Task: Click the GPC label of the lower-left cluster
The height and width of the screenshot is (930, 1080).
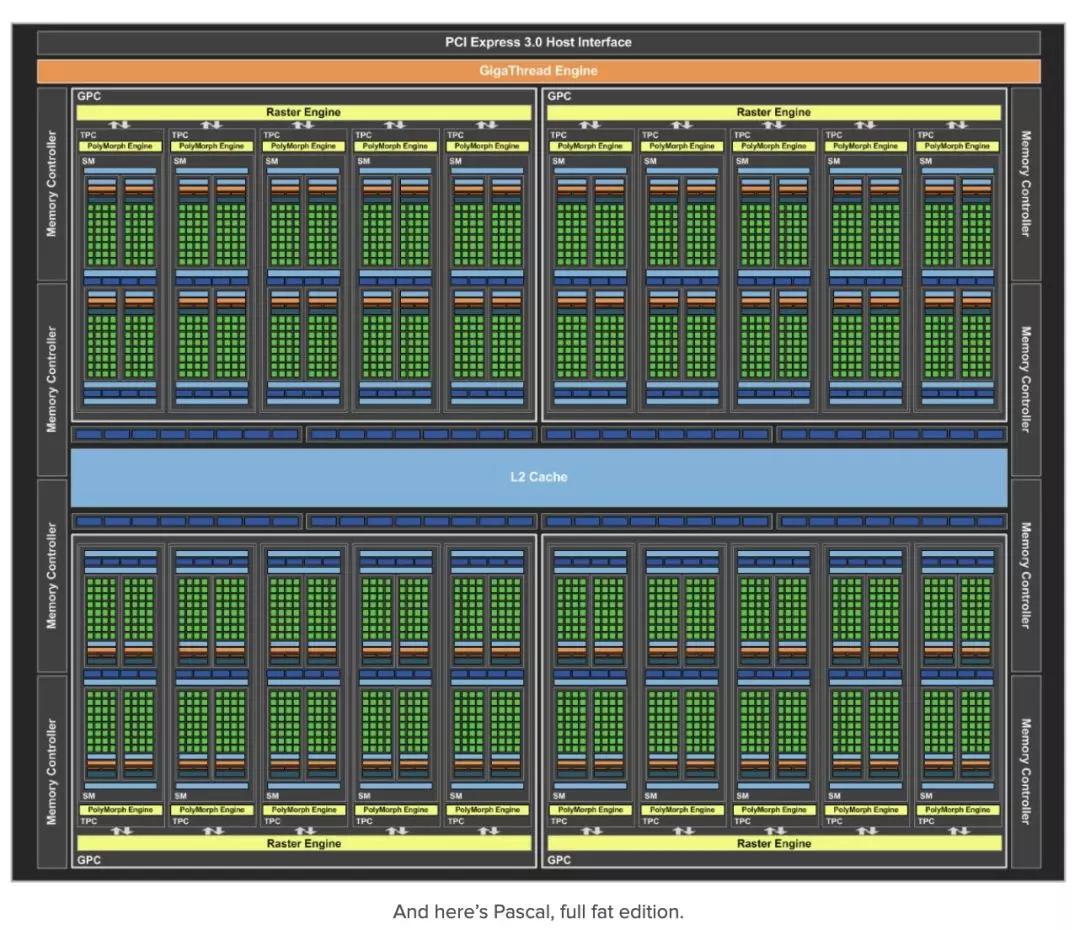Action: [x=89, y=860]
